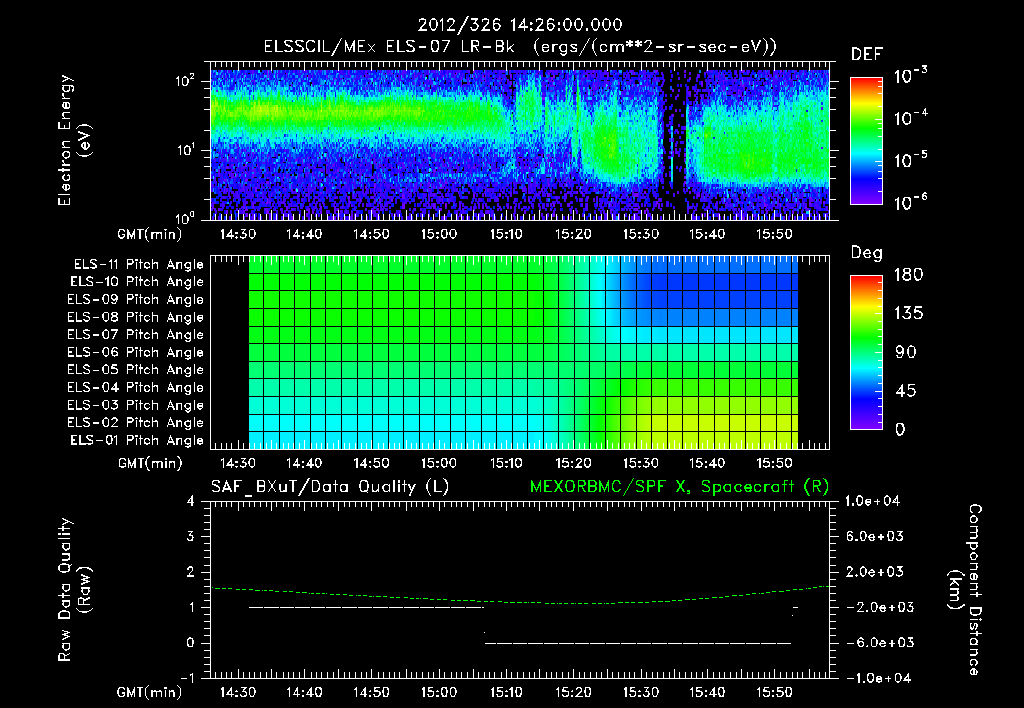The image size is (1024, 708).
Task: Click the 10^2 electron energy tick label
Action: coord(185,80)
